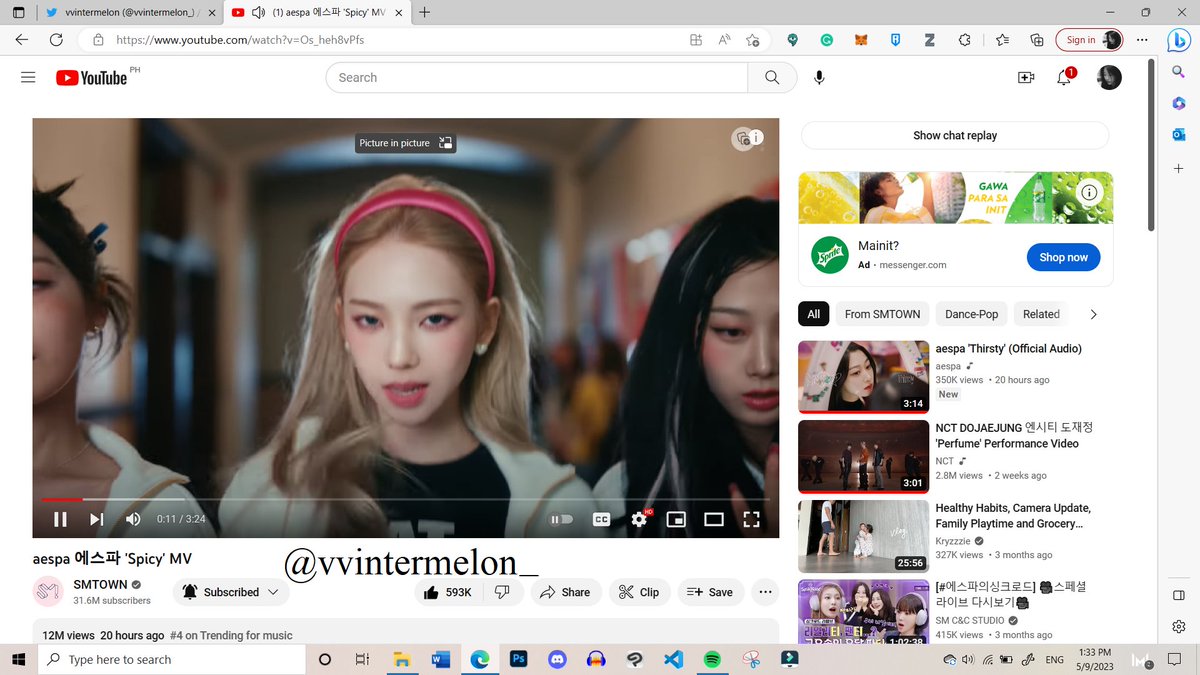Open Visual Studio Code from taskbar

coord(673,659)
